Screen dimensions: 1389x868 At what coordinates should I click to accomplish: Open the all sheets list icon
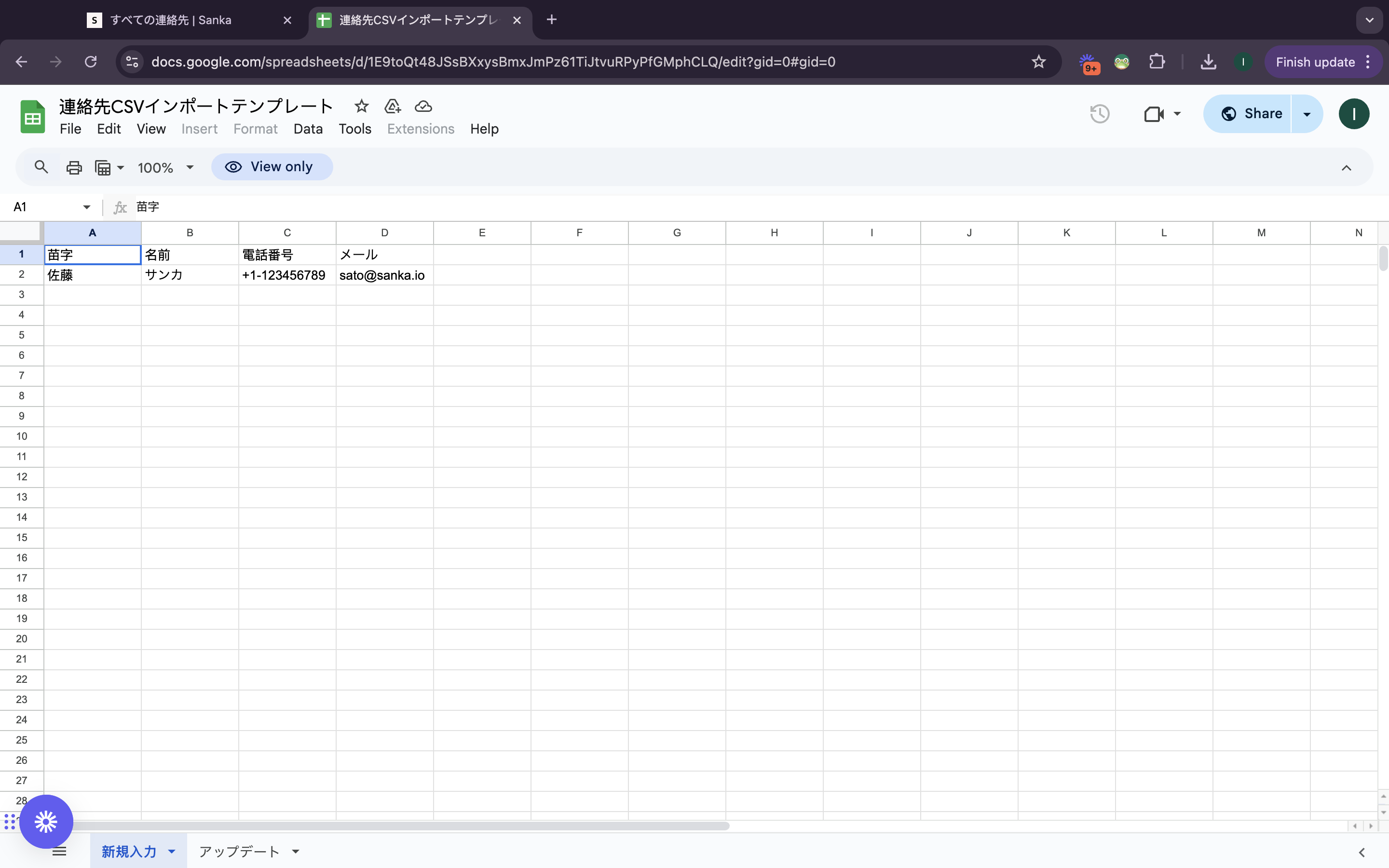(x=59, y=851)
